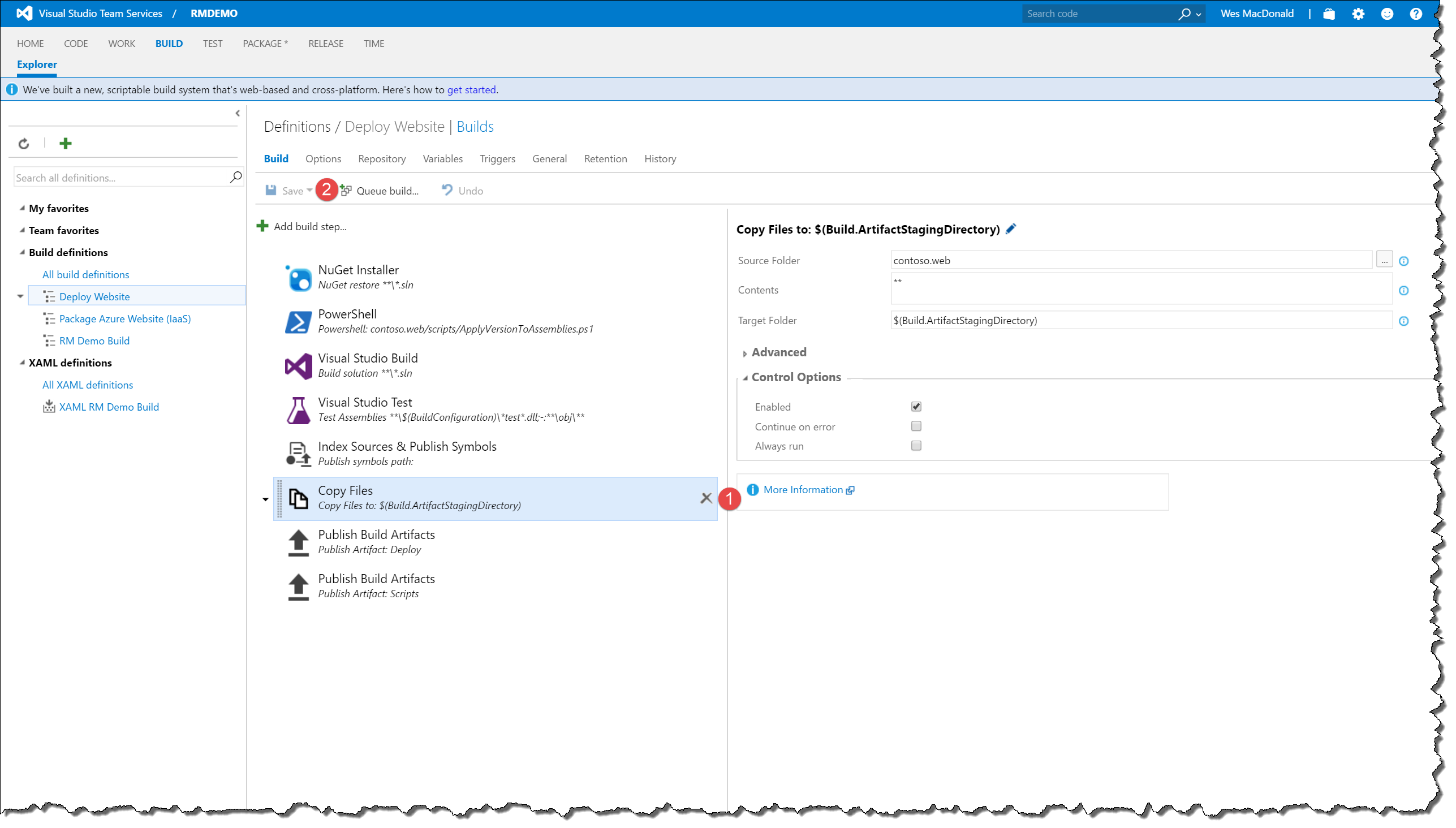
Task: Click the pencil edit icon beside the step title
Action: point(1011,229)
